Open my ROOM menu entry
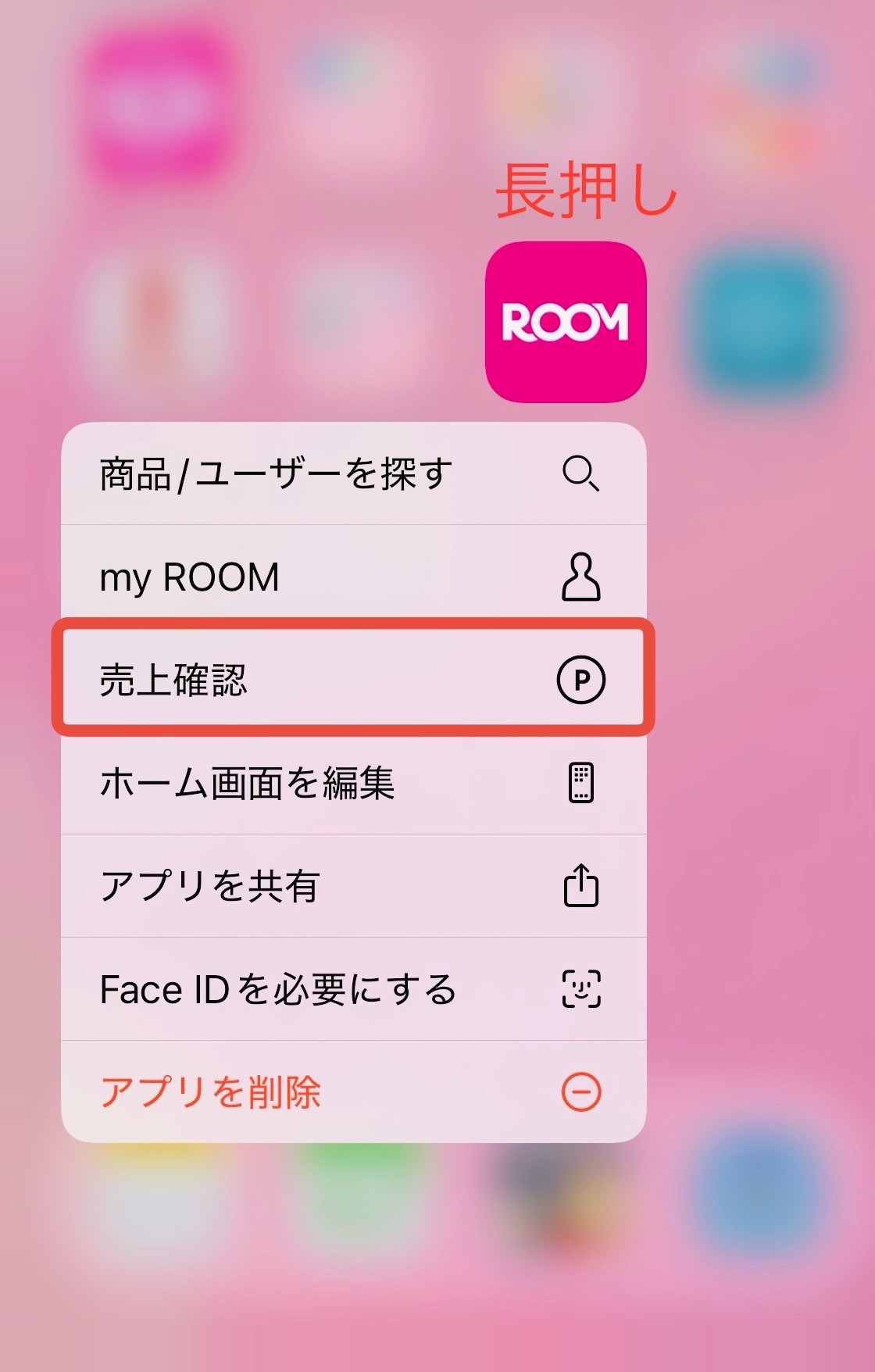This screenshot has height=1372, width=875. [354, 577]
